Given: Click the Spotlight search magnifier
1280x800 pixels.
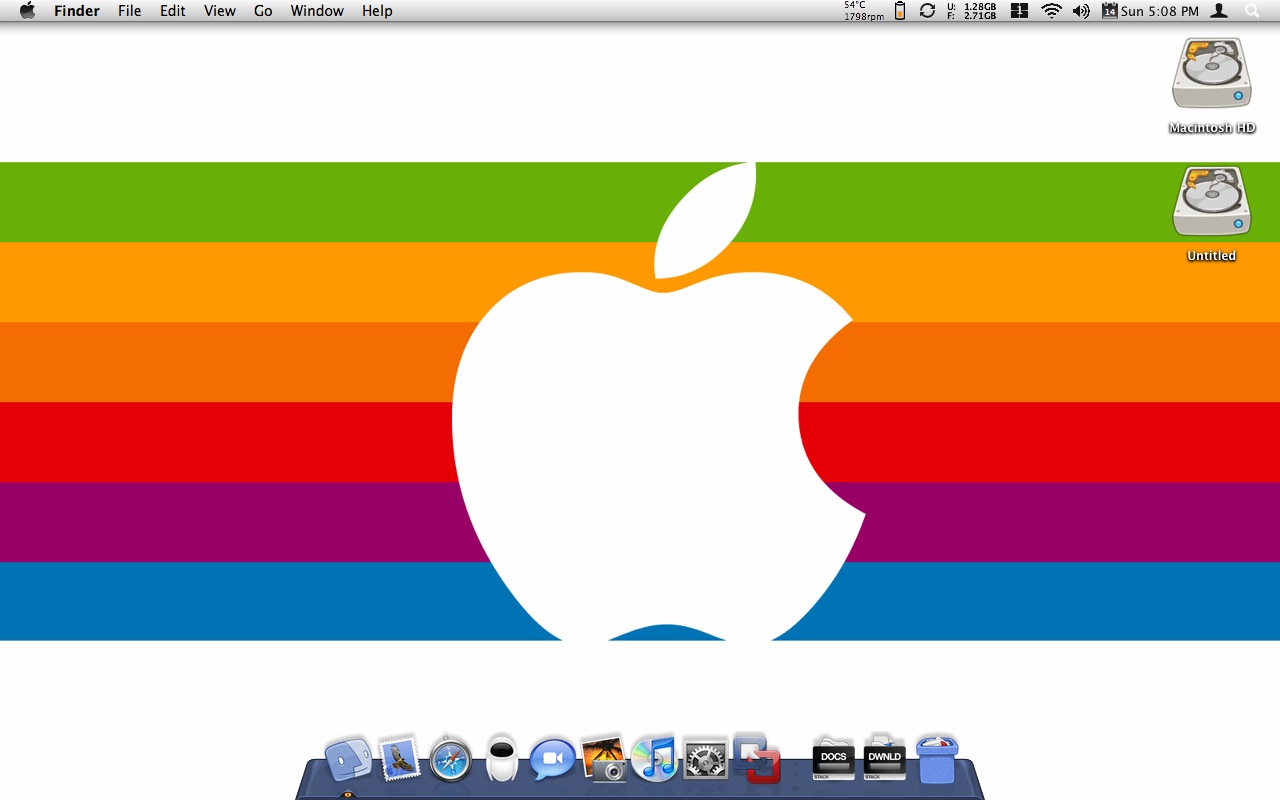Looking at the screenshot, I should click(1252, 11).
